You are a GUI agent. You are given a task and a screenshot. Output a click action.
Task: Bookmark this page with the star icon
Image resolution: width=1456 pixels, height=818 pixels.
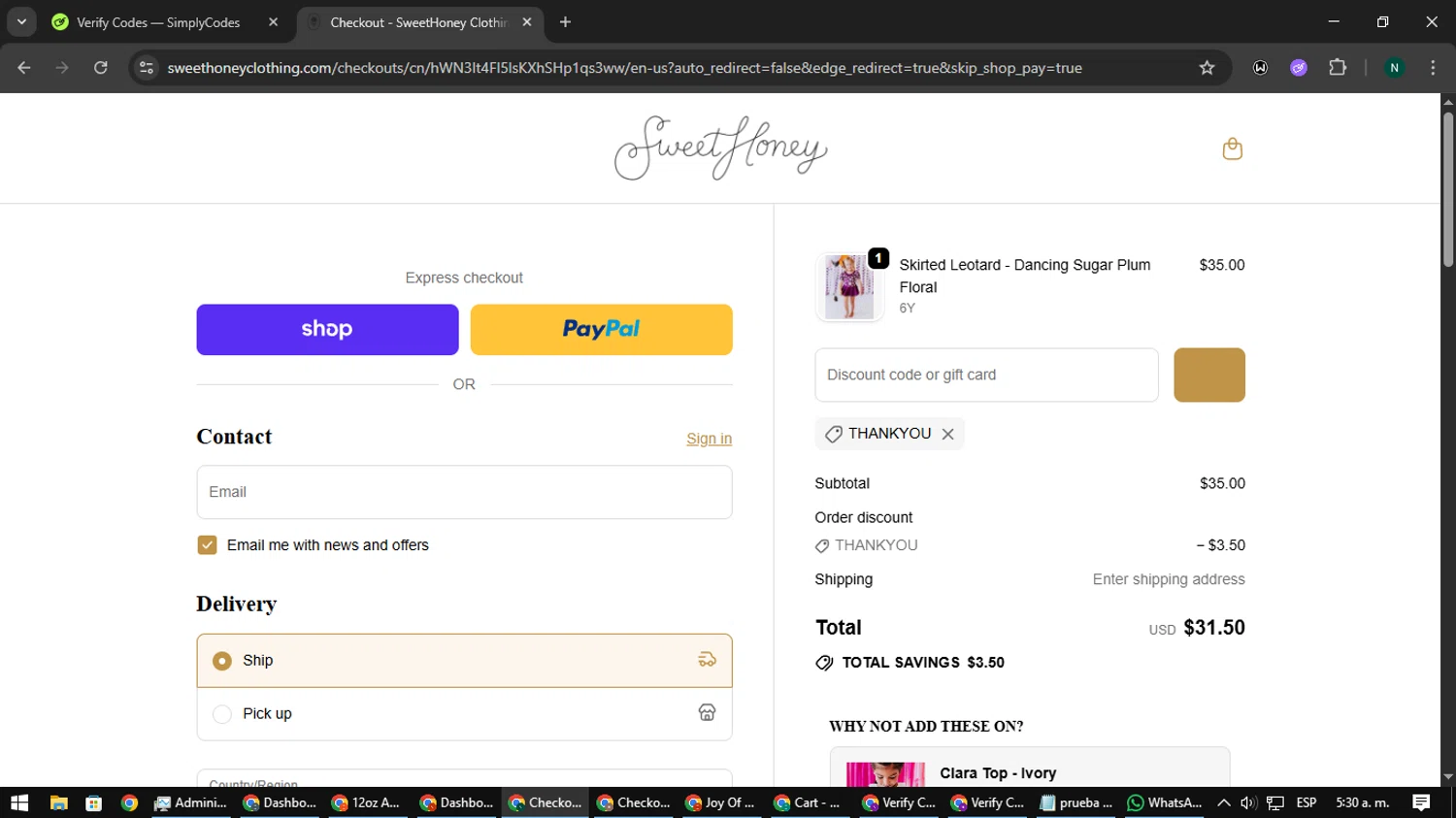click(1207, 68)
